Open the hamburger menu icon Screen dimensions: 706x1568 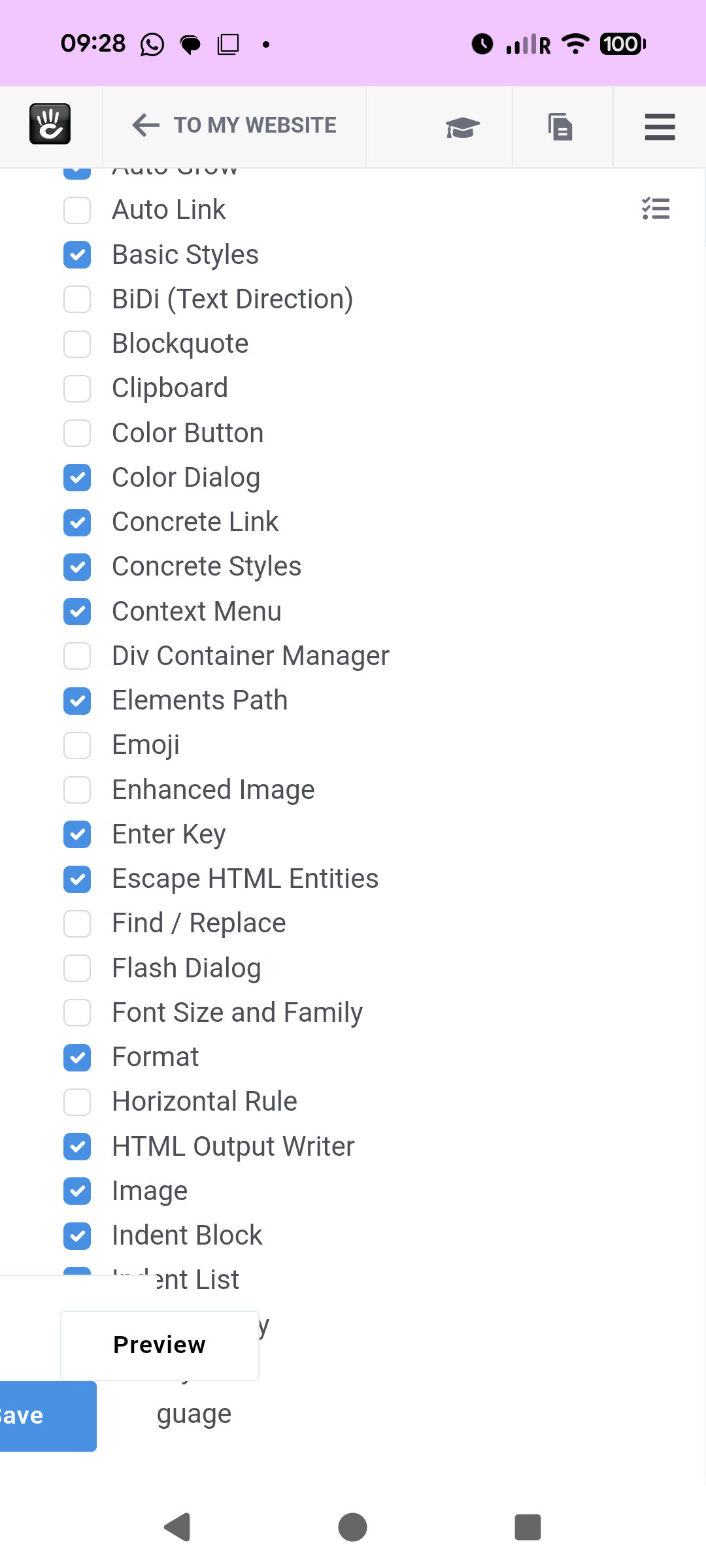[660, 127]
